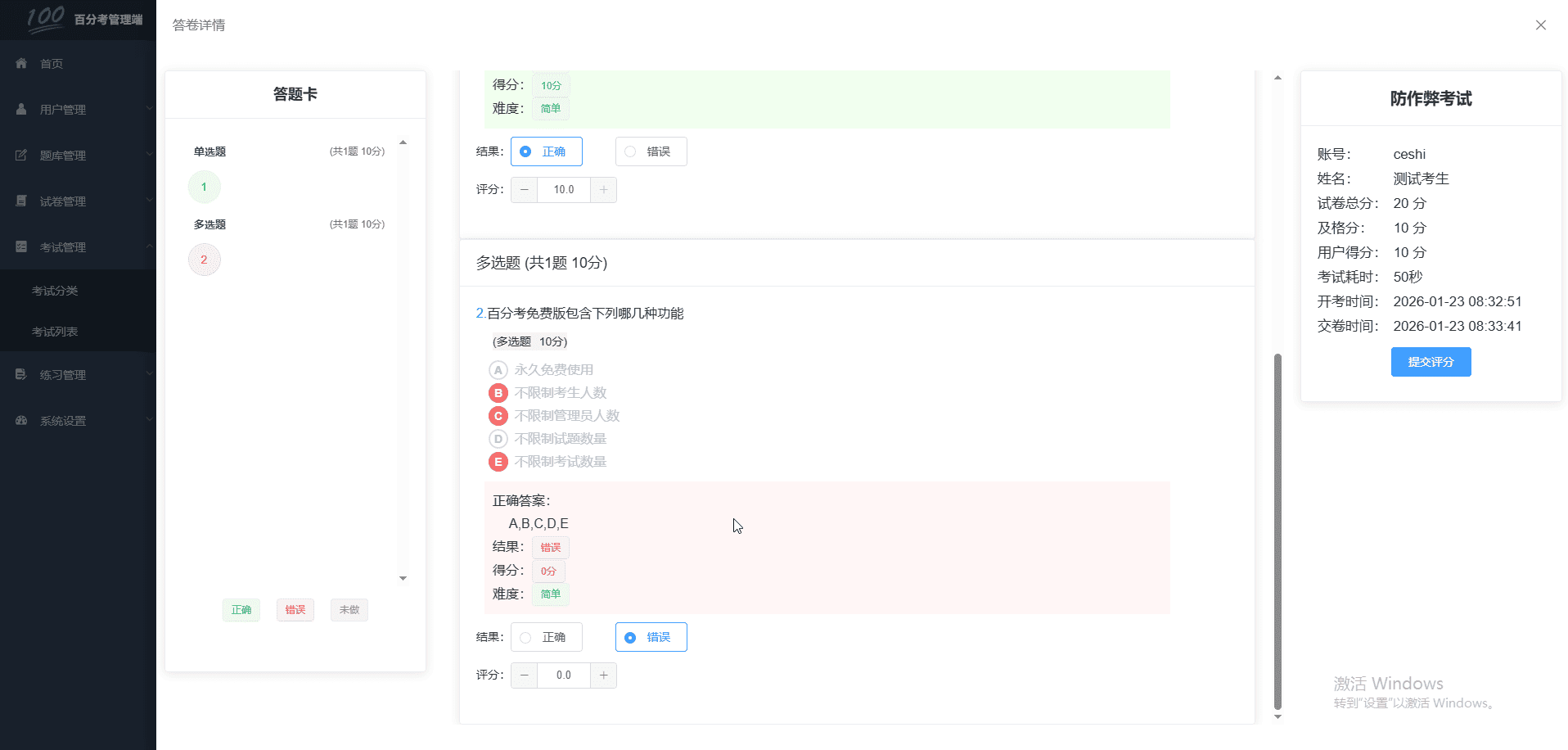
Task: Open the 首页 home page from sidebar
Action: pyautogui.click(x=51, y=63)
